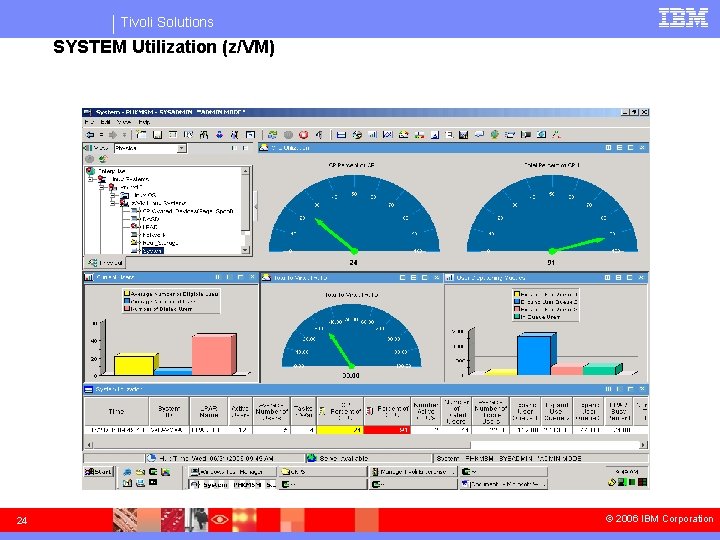This screenshot has width=720, height=540.
Task: Select the Physical navigator tab
Action: point(105,263)
